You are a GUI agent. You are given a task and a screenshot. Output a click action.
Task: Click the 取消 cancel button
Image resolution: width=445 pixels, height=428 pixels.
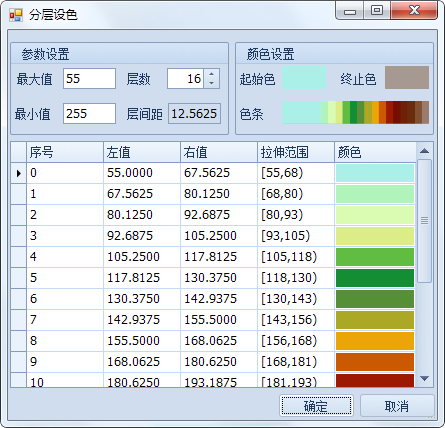(397, 406)
